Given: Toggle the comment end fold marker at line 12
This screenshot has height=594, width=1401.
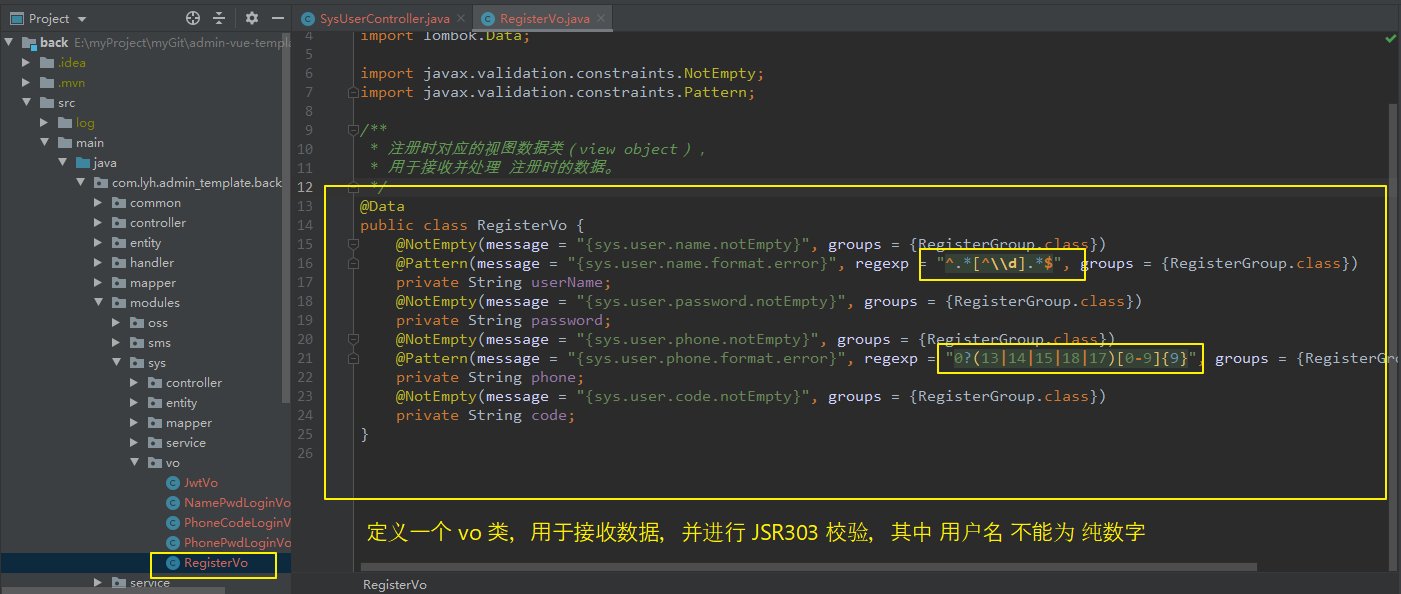Looking at the screenshot, I should (x=352, y=187).
